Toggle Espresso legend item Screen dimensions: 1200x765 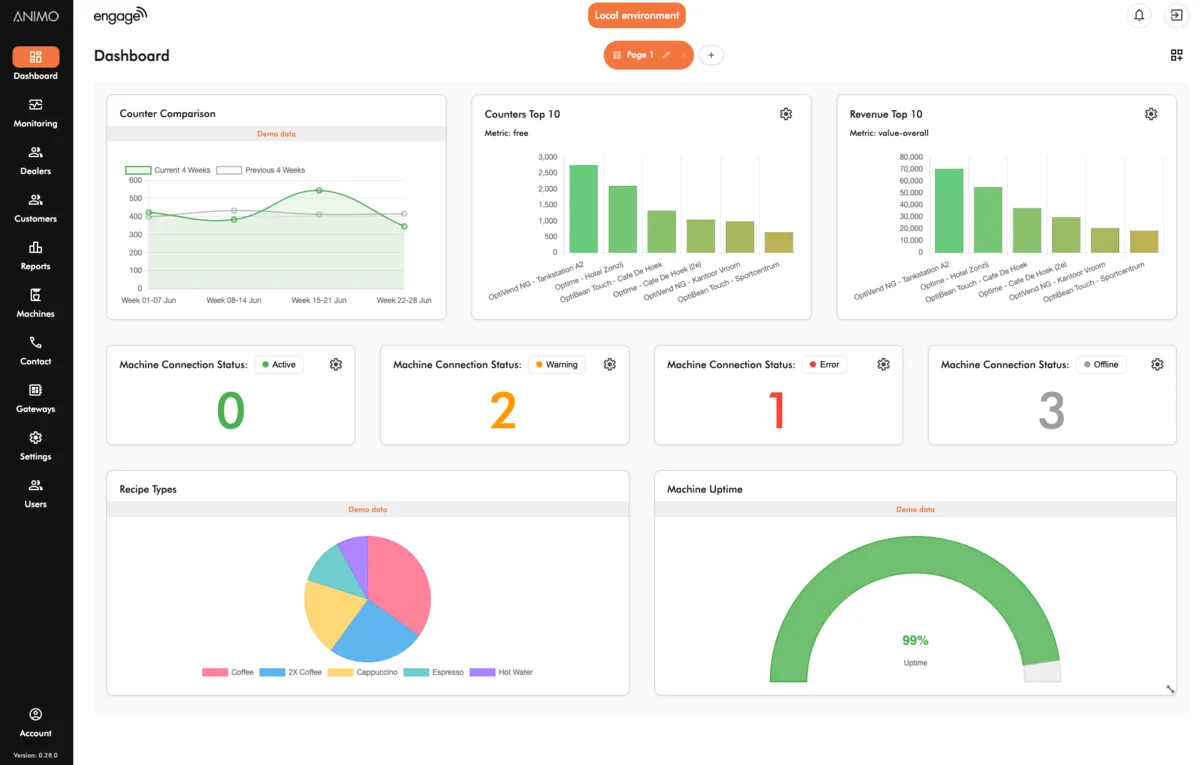pos(433,672)
